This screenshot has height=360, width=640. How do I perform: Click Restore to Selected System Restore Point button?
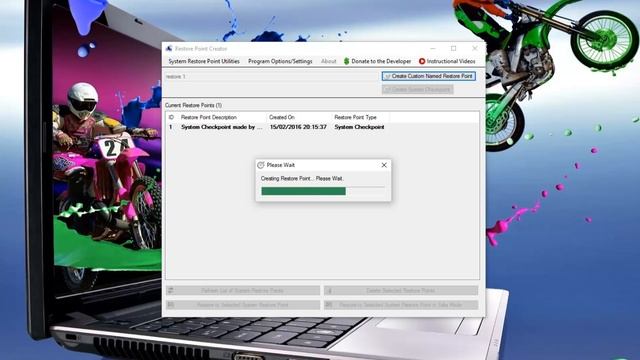click(x=243, y=304)
